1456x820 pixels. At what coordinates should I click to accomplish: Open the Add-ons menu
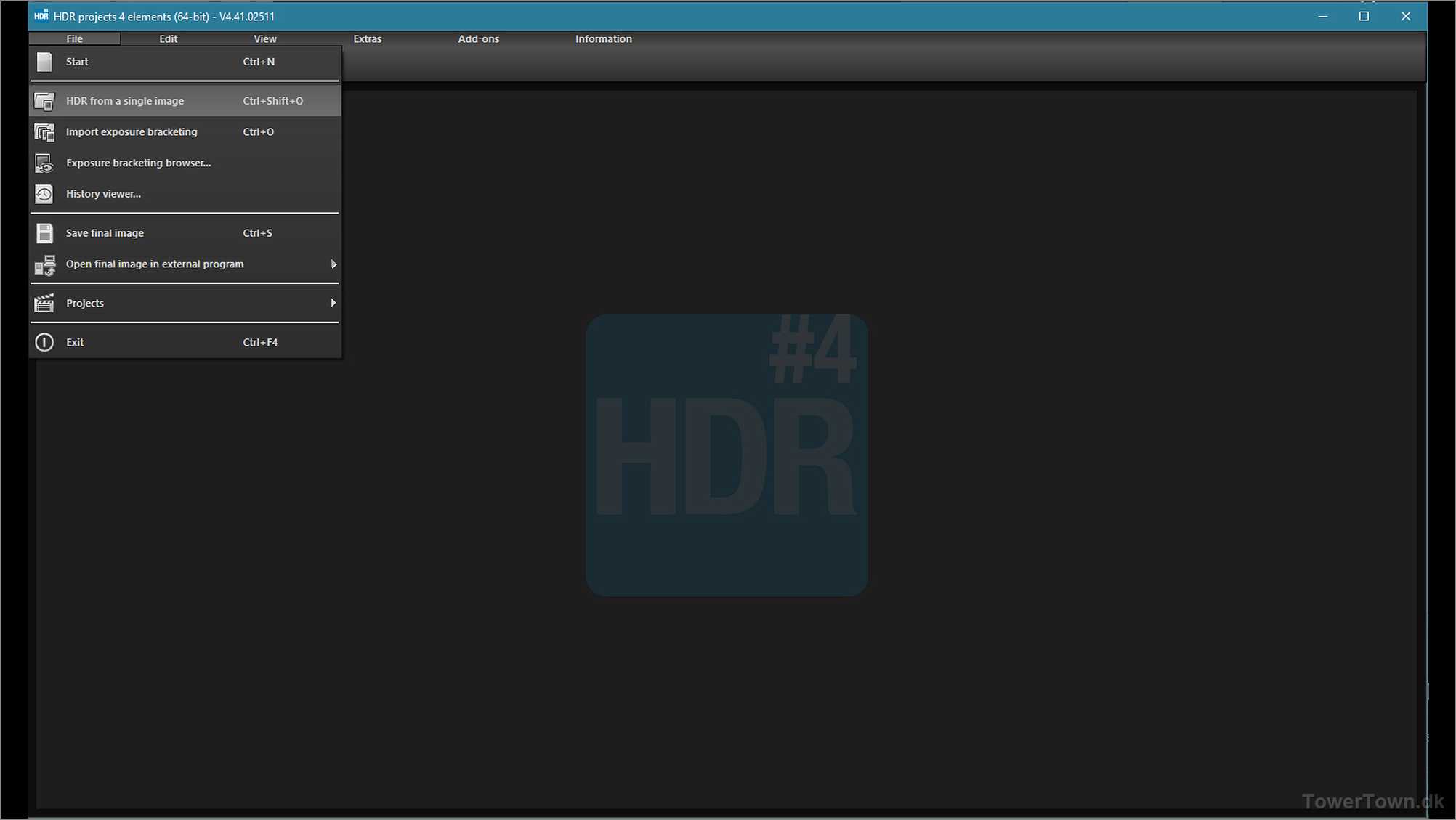[x=478, y=39]
